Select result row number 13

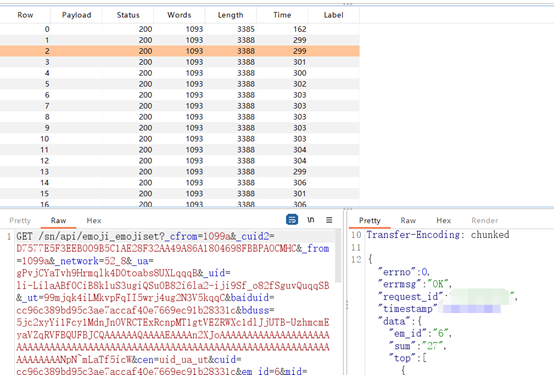(x=180, y=171)
